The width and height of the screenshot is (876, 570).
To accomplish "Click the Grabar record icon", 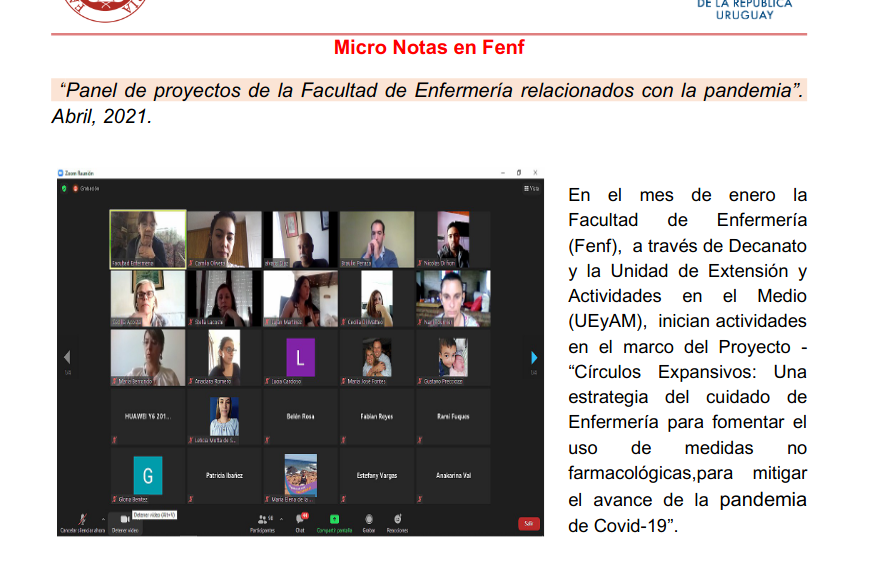I will click(x=369, y=519).
